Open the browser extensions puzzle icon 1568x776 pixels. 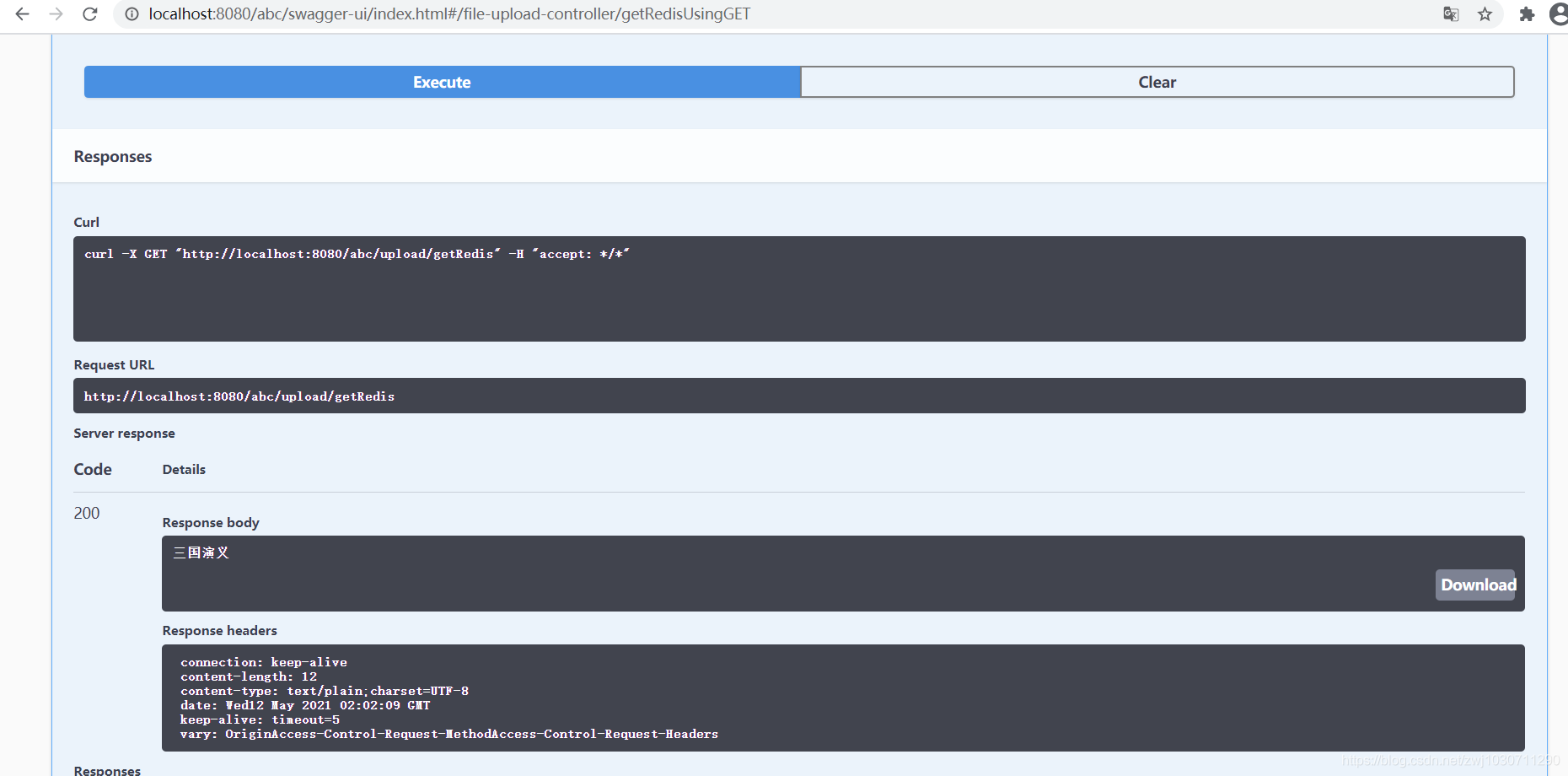click(x=1526, y=14)
